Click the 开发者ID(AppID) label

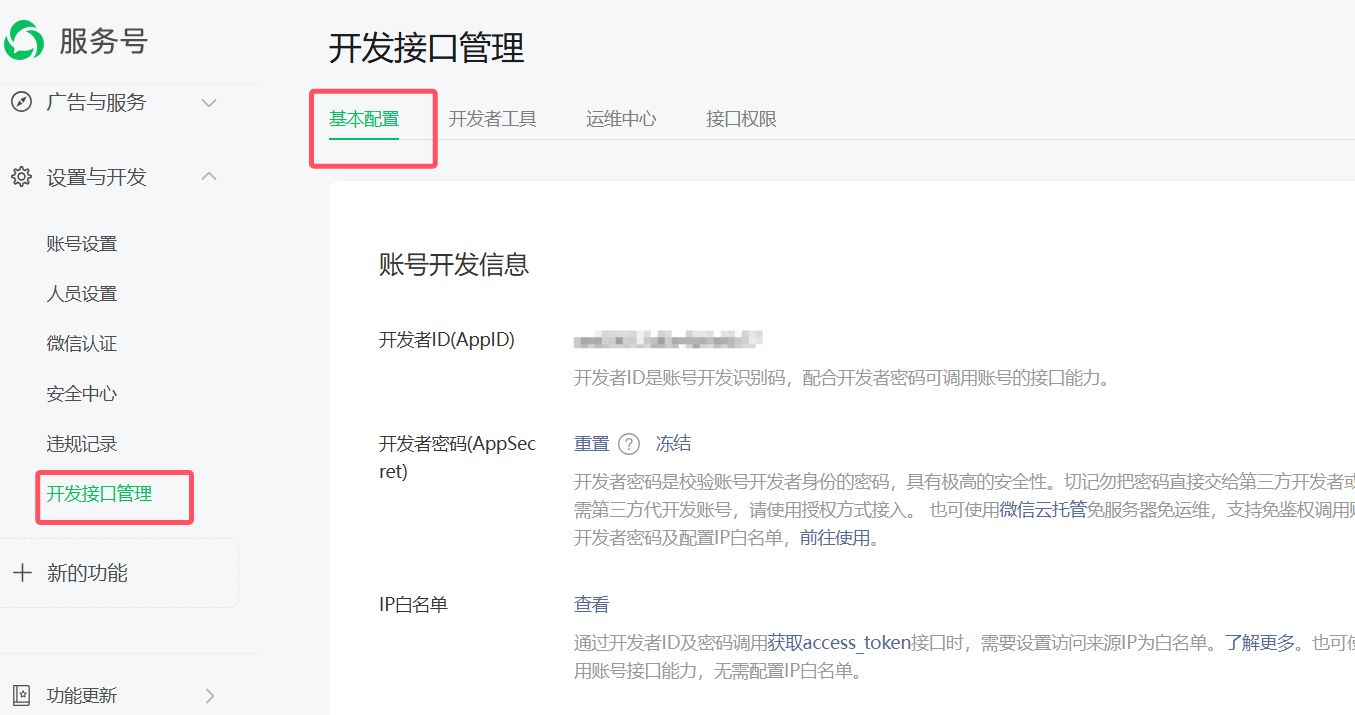click(446, 340)
